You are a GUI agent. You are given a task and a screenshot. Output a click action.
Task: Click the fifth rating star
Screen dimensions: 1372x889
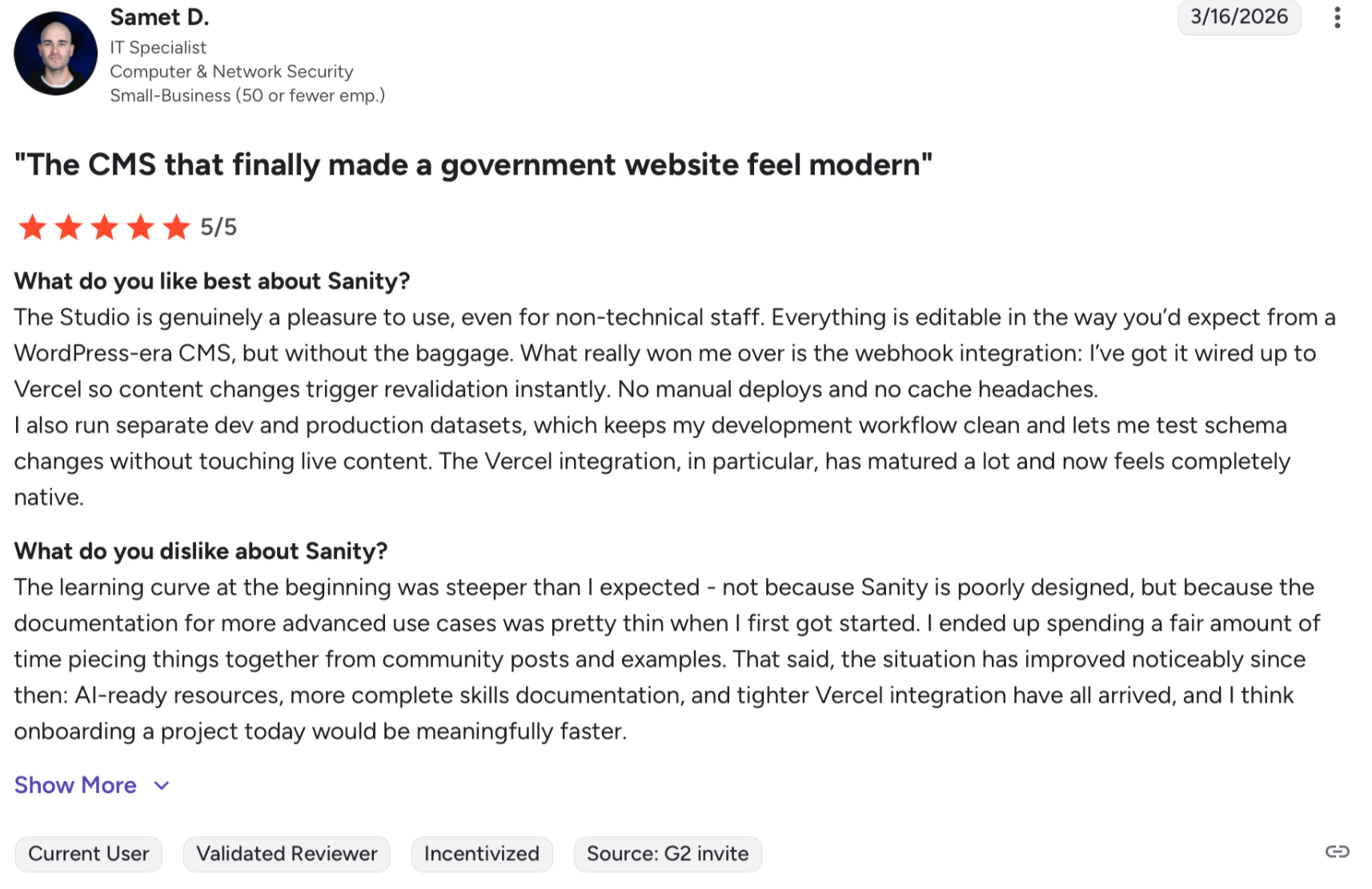click(176, 227)
